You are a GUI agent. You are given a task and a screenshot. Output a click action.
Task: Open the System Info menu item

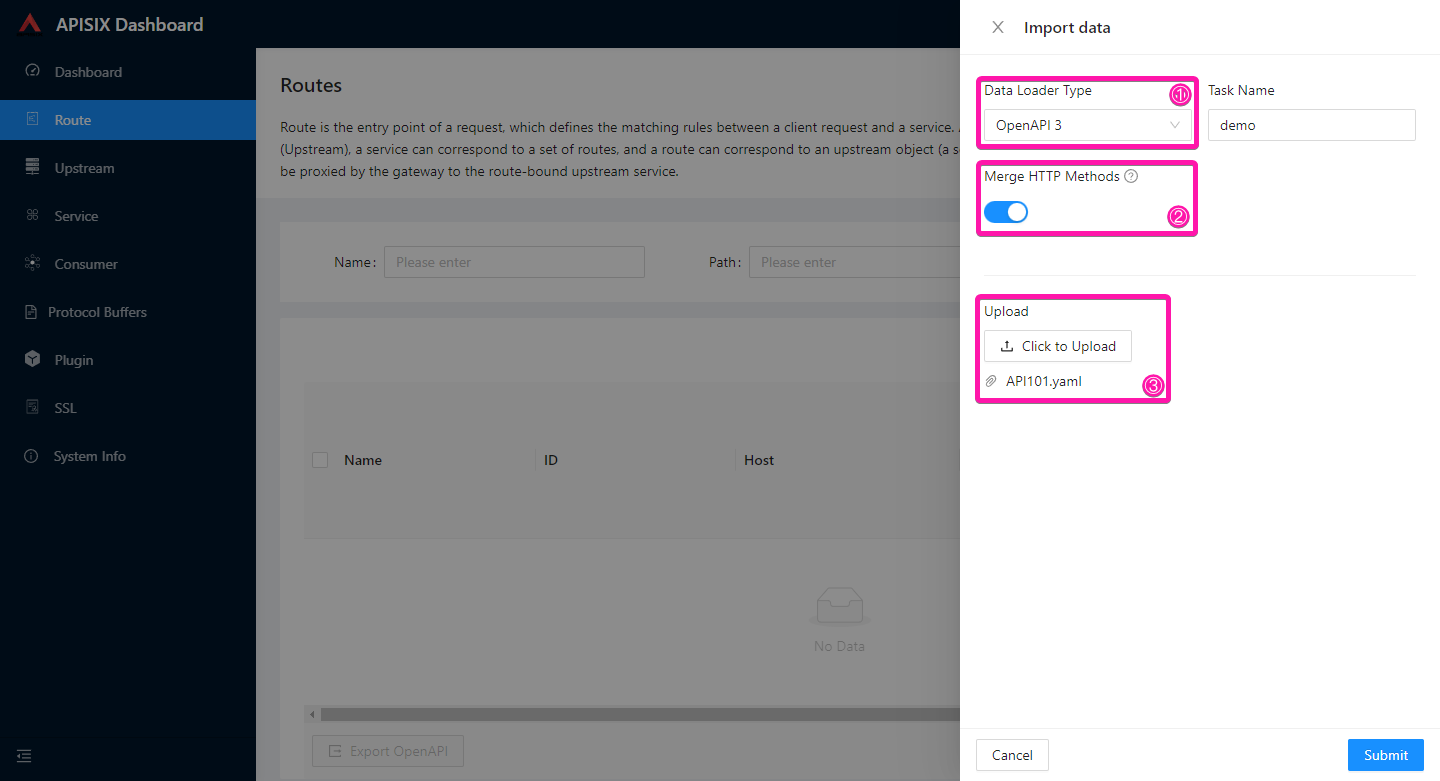pos(128,456)
